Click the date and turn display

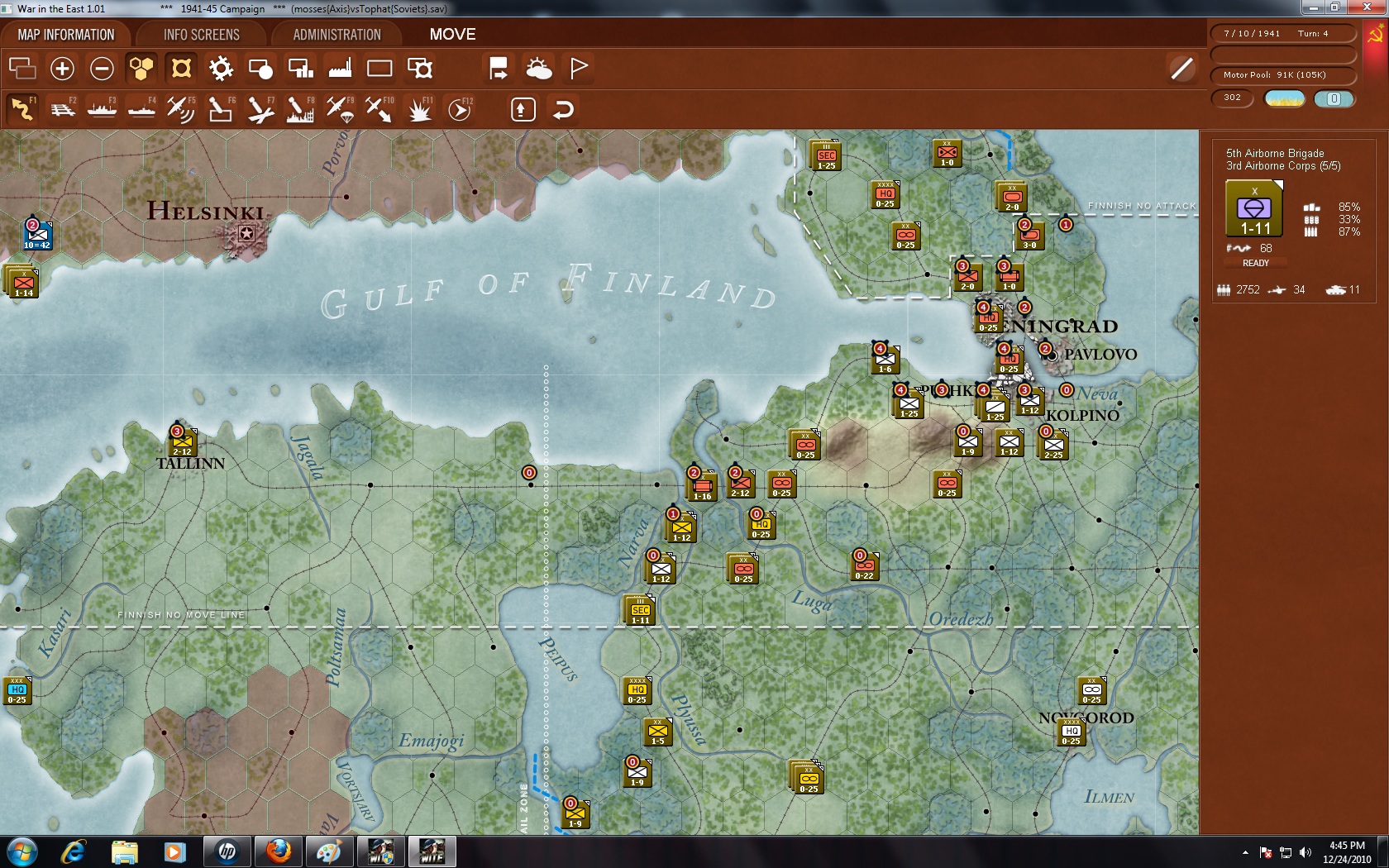click(x=1283, y=34)
